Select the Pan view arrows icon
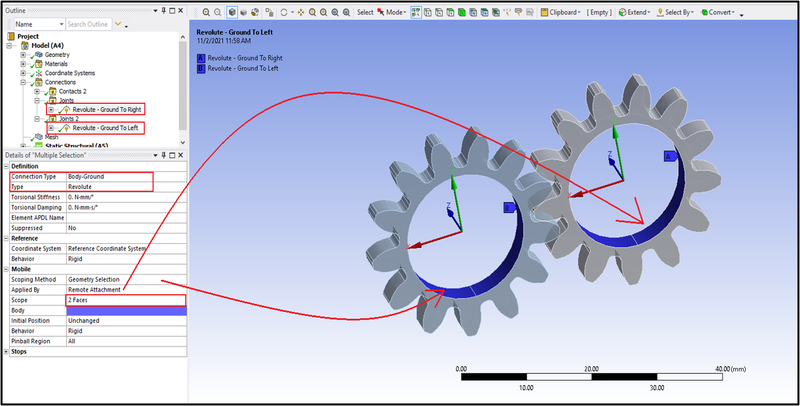 pyautogui.click(x=301, y=12)
